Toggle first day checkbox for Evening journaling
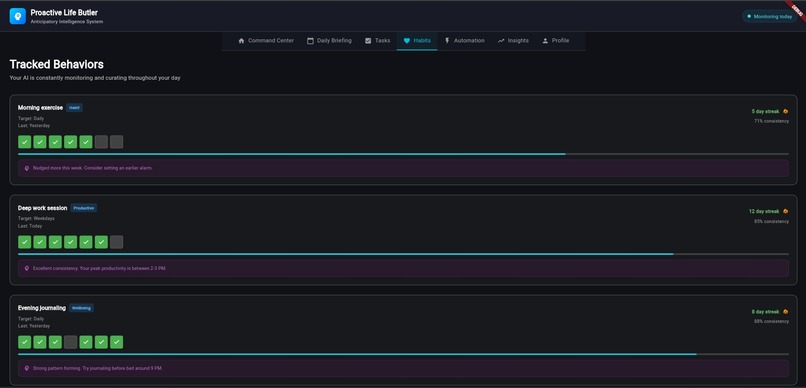 [x=25, y=342]
